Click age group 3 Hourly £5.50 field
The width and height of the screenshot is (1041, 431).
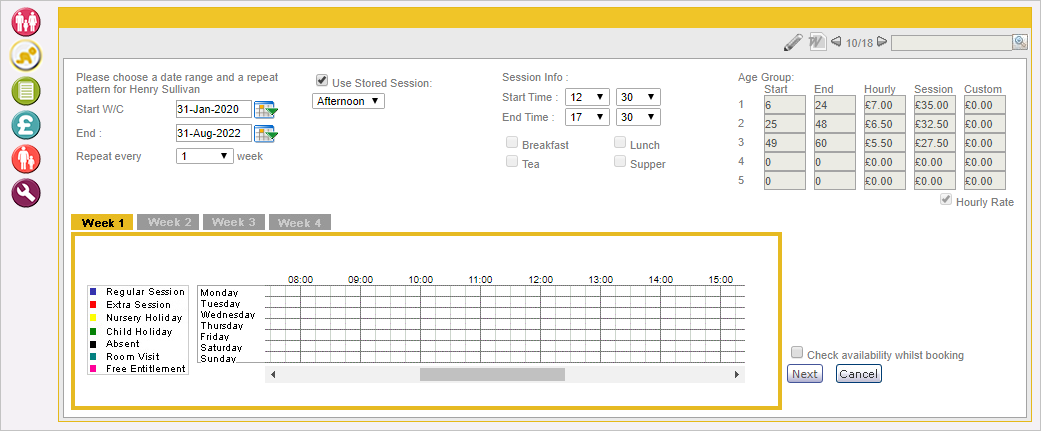[x=885, y=143]
